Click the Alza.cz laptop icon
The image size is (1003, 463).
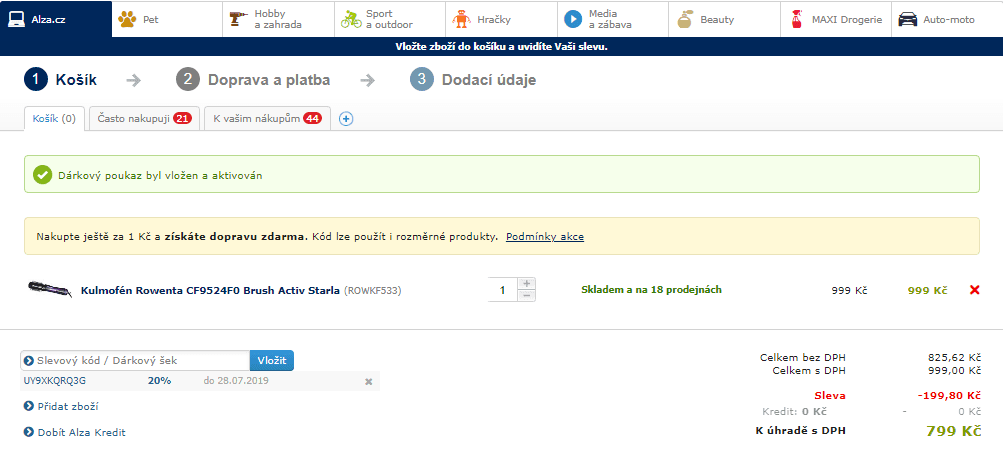click(17, 19)
